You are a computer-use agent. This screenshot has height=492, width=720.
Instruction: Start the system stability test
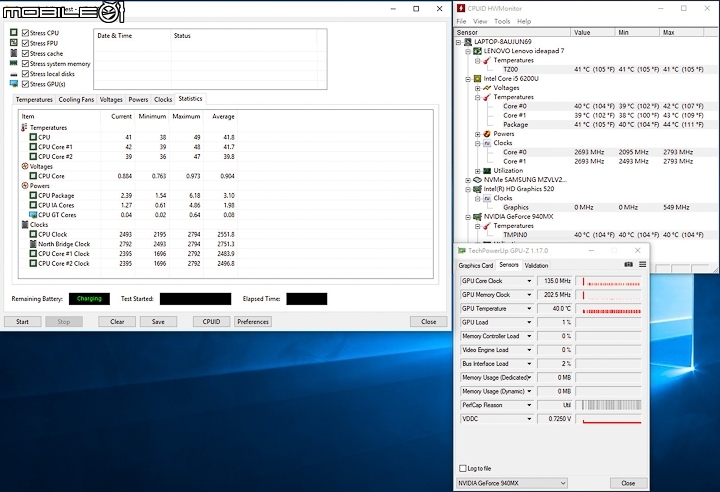22,322
